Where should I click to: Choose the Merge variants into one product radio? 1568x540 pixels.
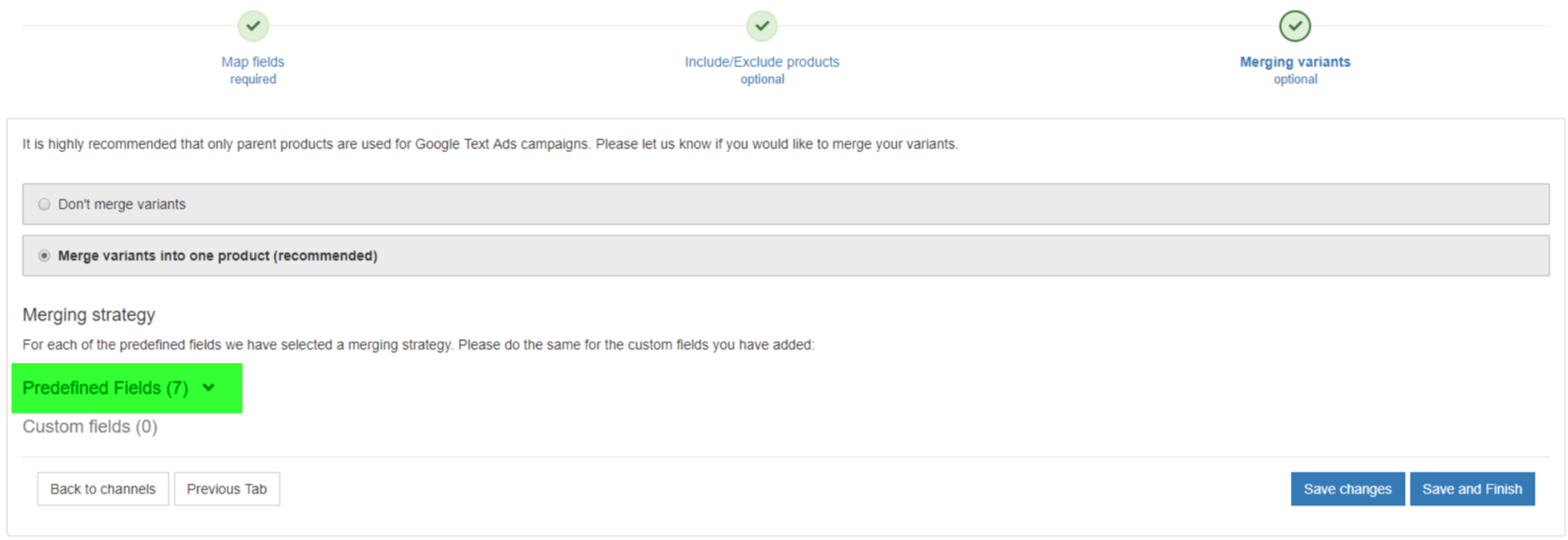pos(45,256)
